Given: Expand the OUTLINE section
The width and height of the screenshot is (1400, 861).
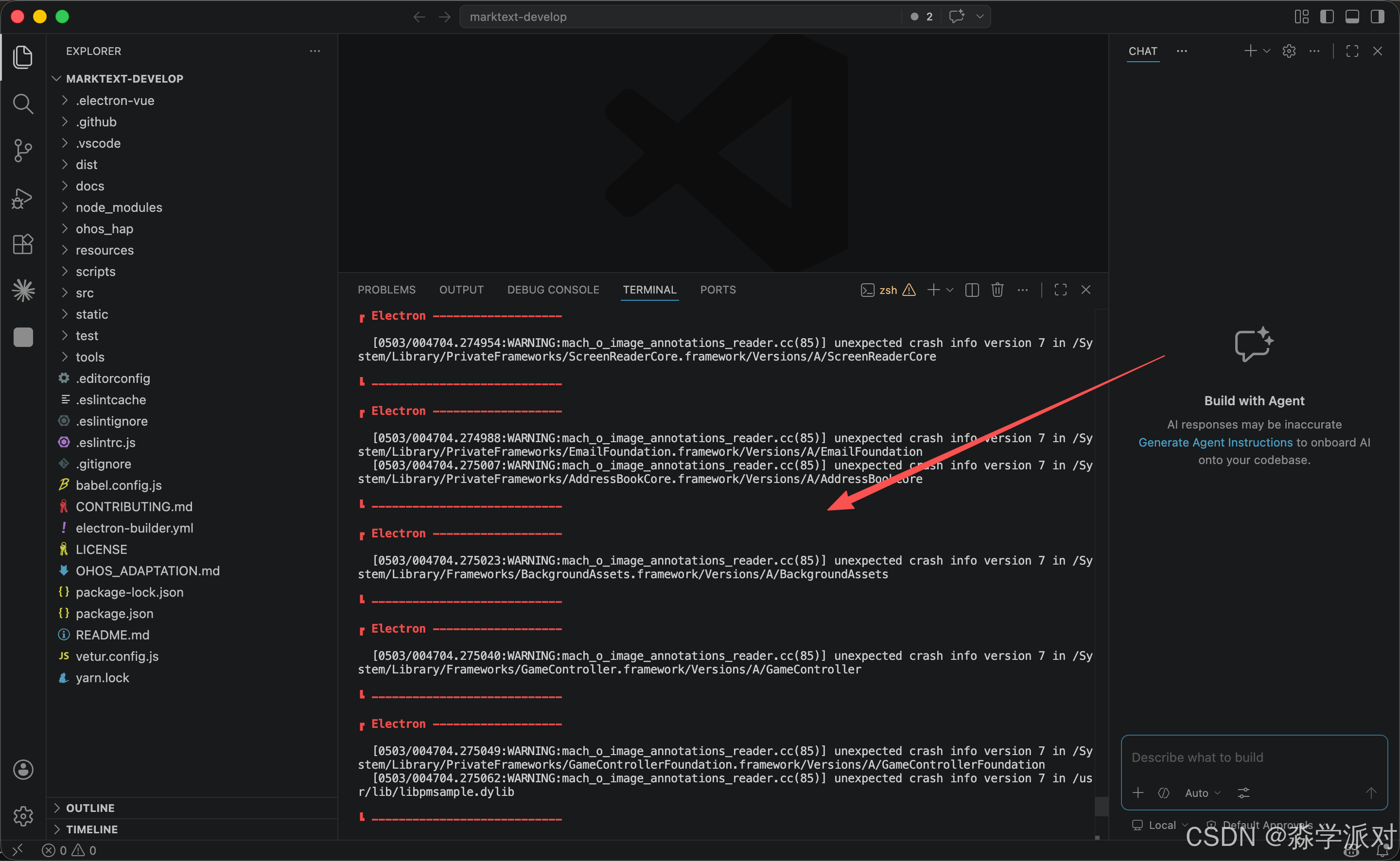Looking at the screenshot, I should point(90,808).
